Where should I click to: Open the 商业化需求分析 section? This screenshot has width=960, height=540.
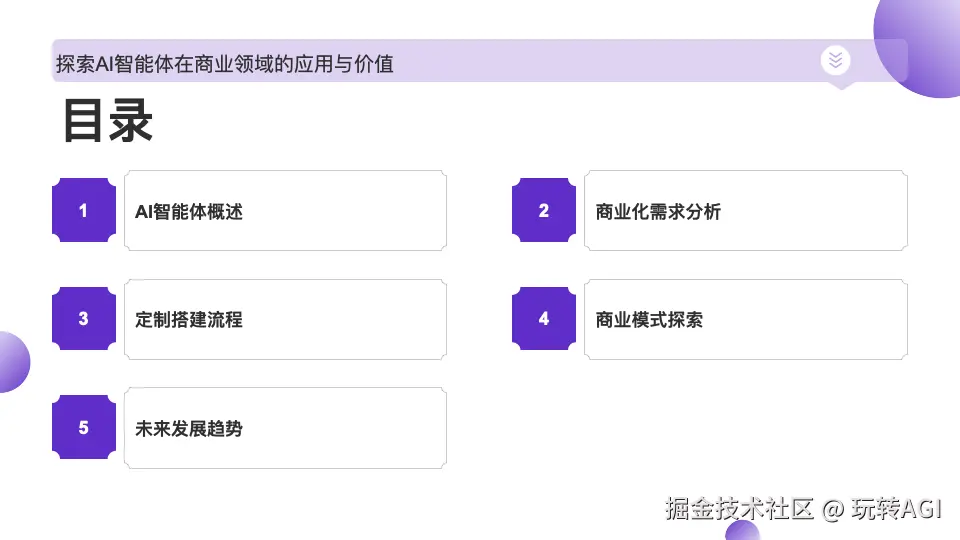(746, 211)
